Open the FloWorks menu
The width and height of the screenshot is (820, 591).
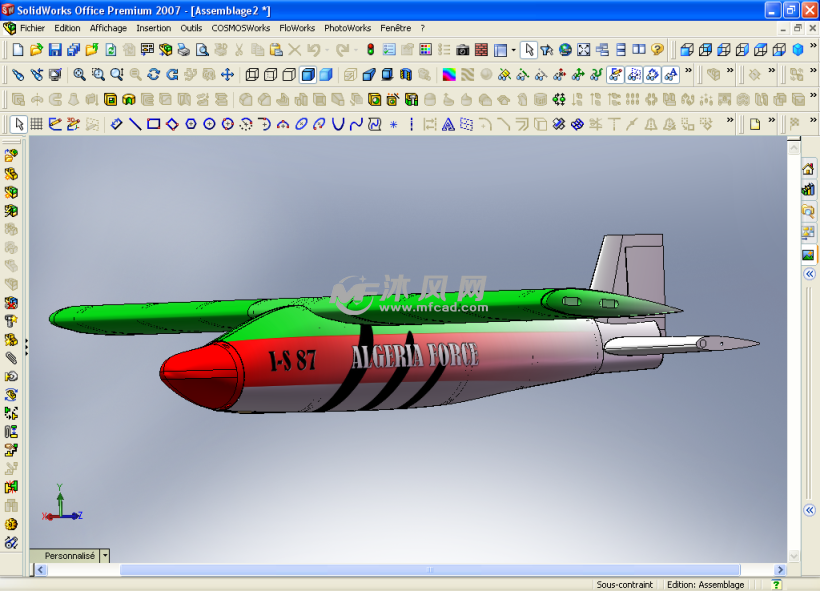click(297, 28)
